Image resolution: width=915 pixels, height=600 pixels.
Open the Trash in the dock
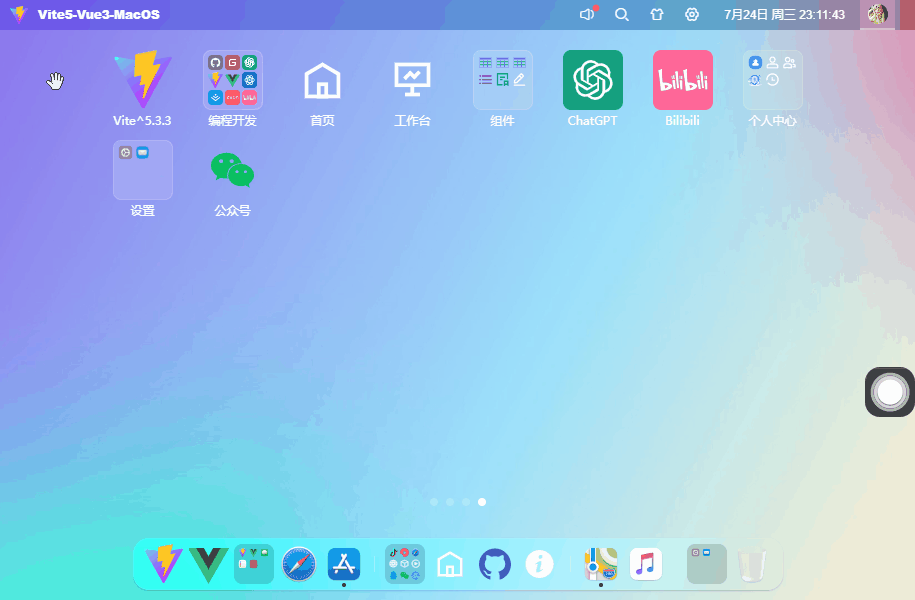[x=752, y=565]
